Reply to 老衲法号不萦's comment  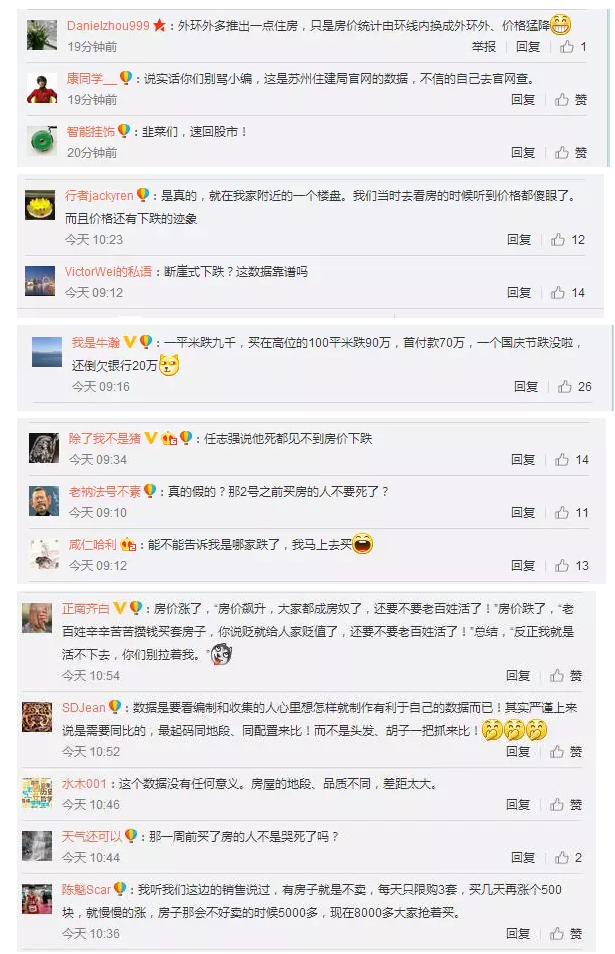[x=523, y=513]
